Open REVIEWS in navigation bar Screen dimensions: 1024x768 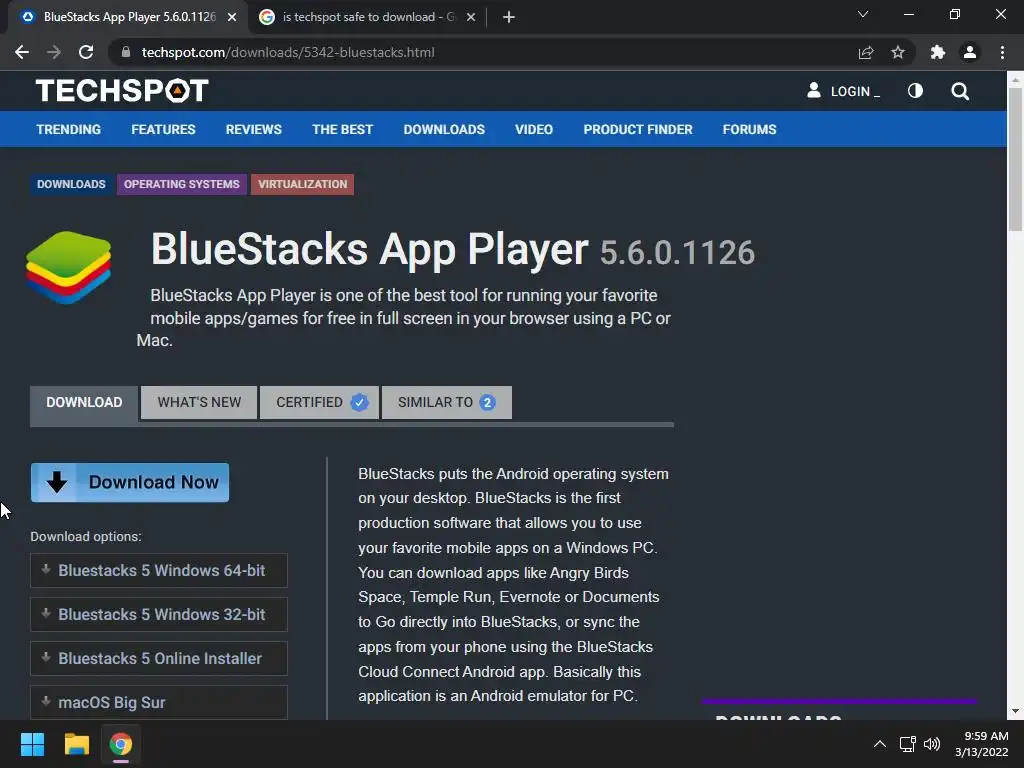[x=253, y=129]
